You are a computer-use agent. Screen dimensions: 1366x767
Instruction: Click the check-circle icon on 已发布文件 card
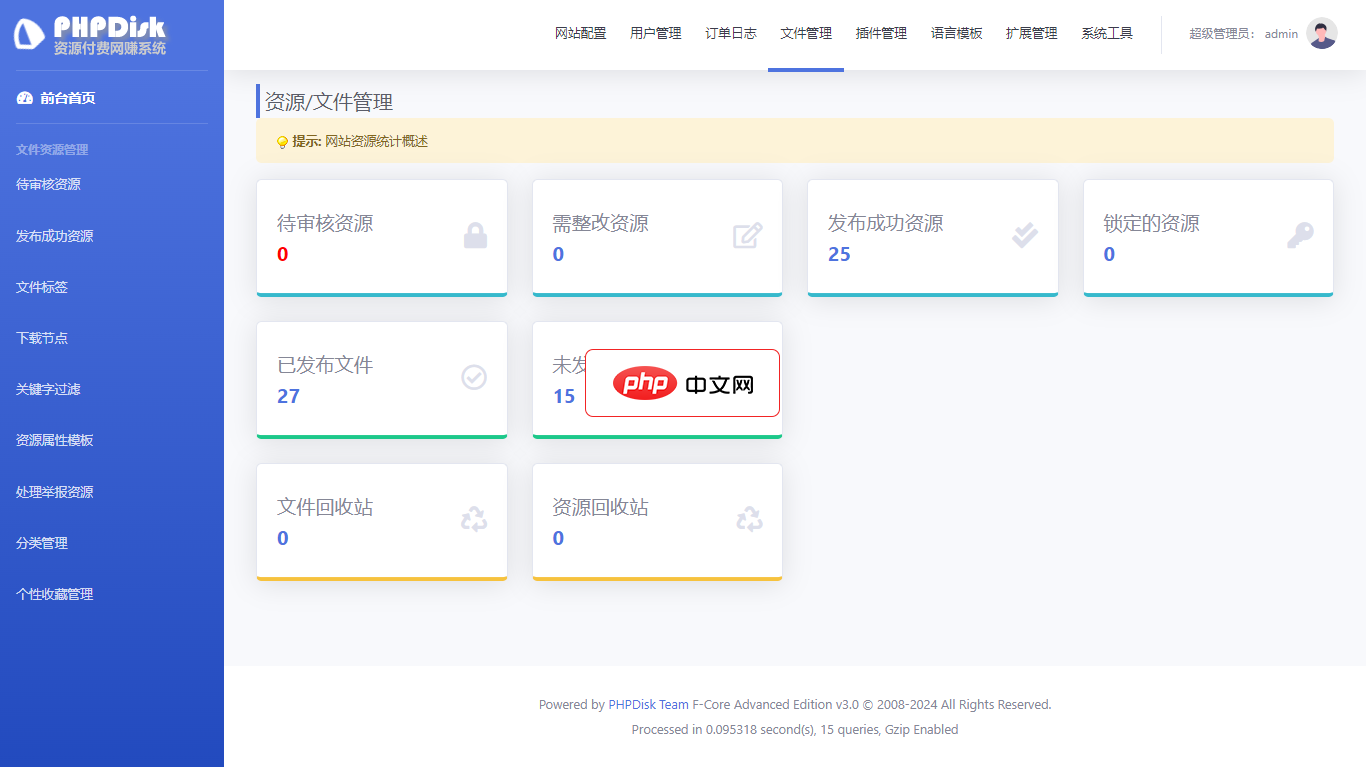474,379
